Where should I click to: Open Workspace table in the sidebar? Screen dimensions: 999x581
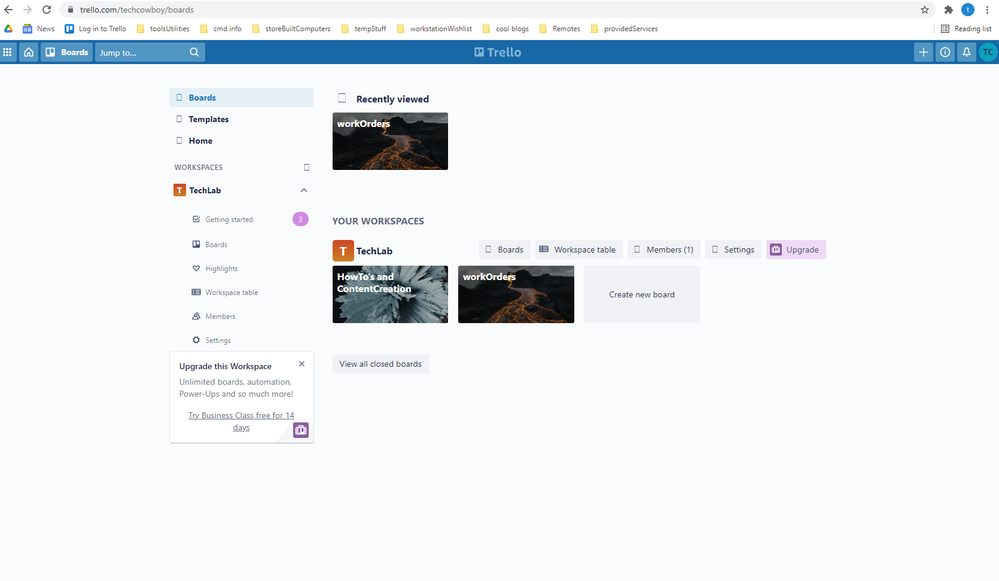(231, 292)
